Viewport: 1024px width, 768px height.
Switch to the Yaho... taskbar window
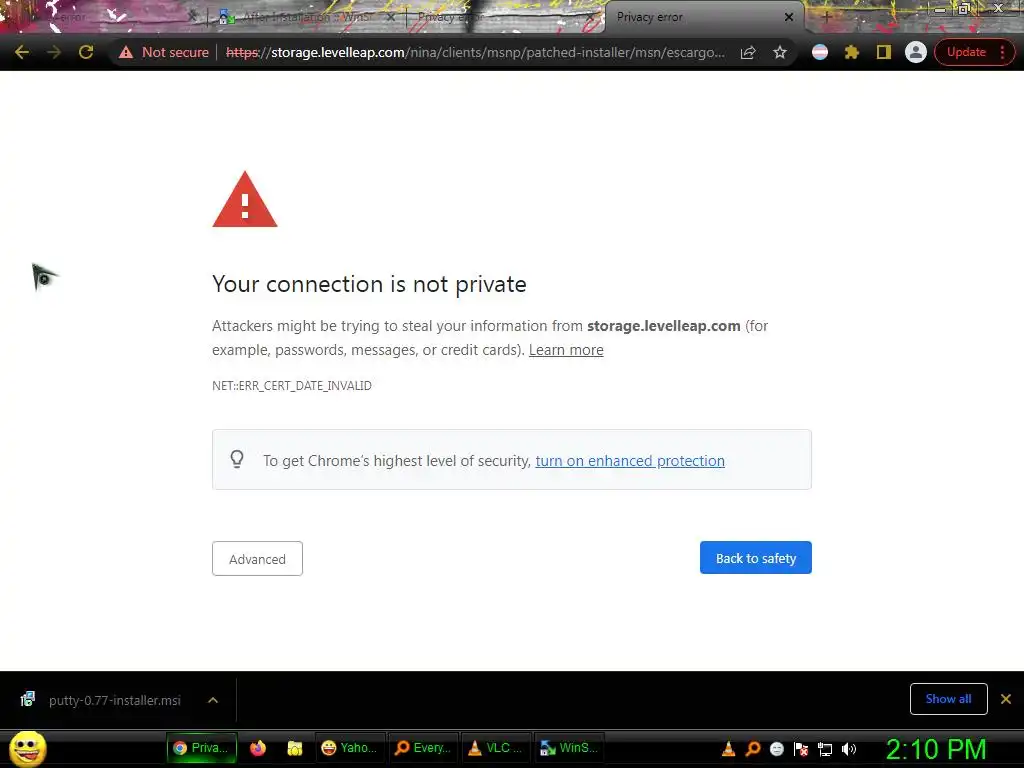point(349,748)
